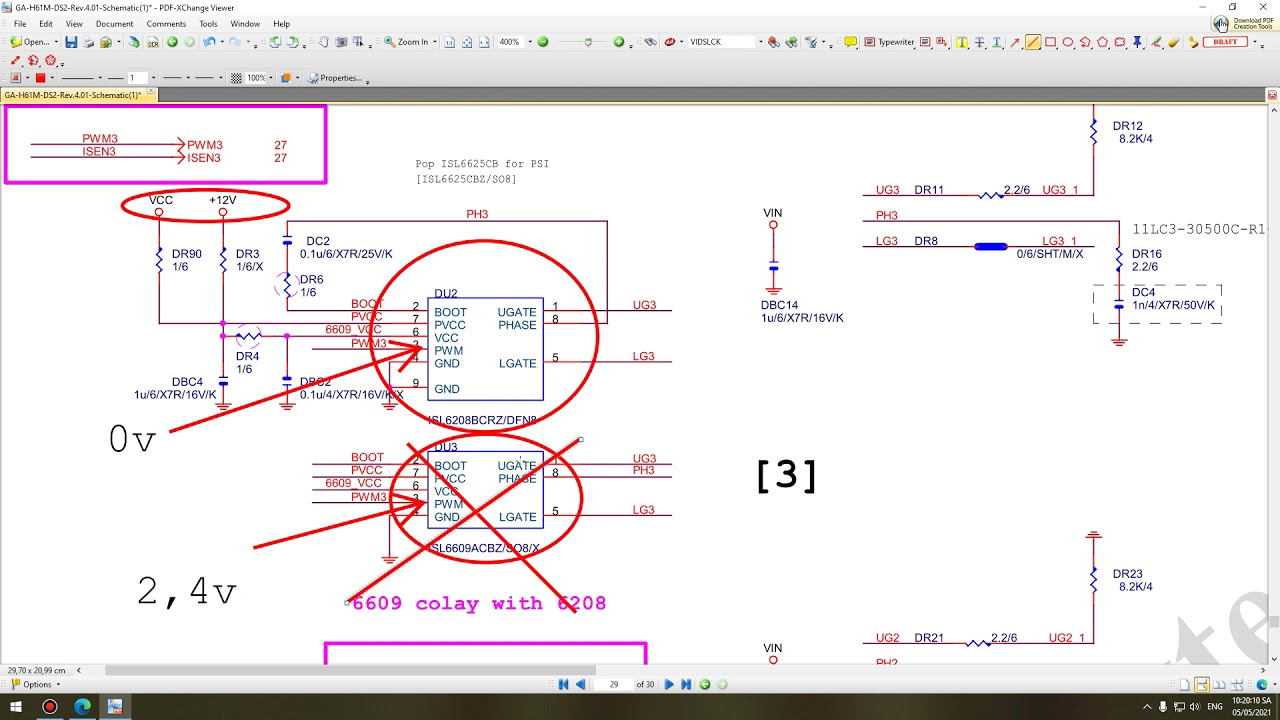Viewport: 1280px width, 720px height.
Task: Click the red stroke color swatch
Action: tap(40, 78)
